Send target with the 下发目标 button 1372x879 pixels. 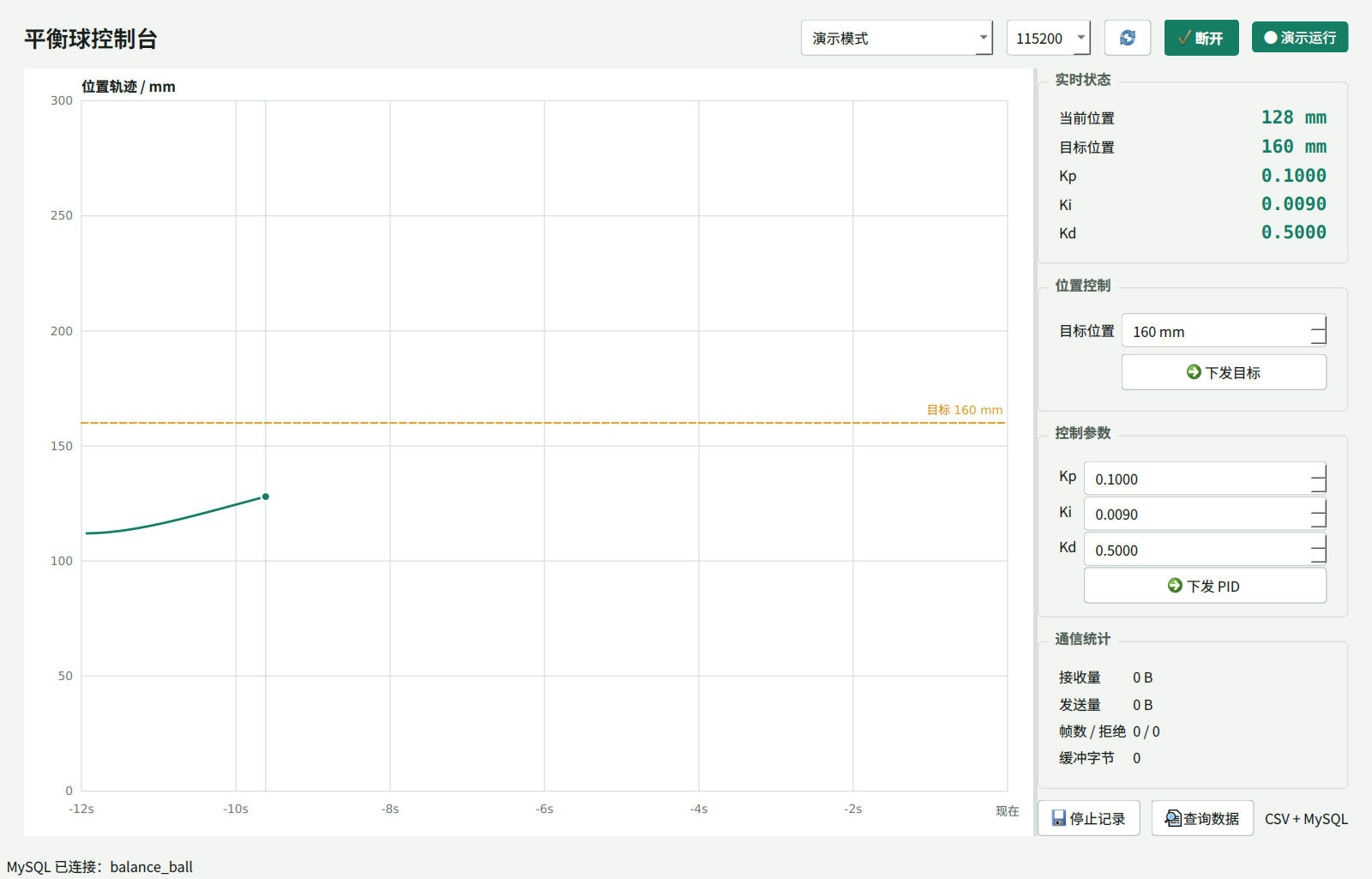(x=1224, y=372)
